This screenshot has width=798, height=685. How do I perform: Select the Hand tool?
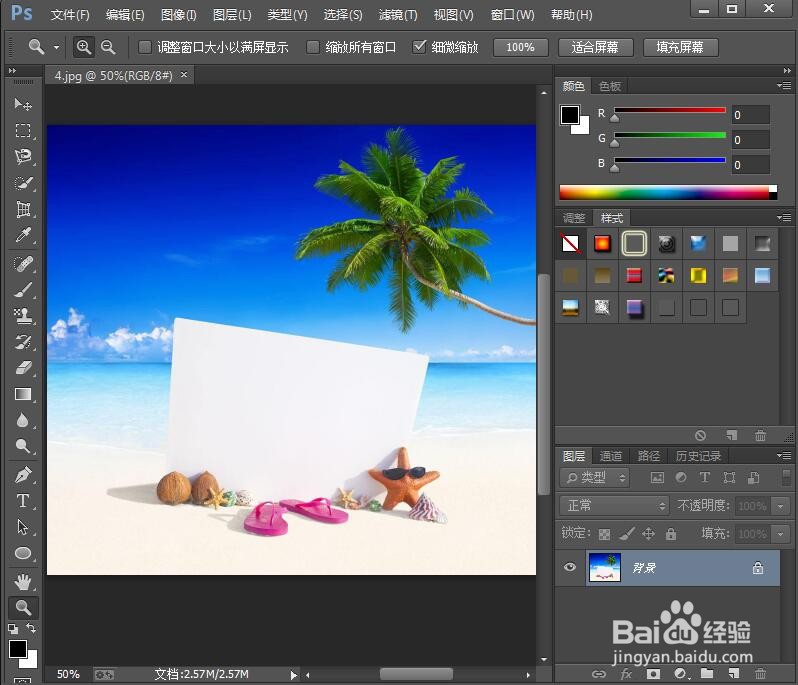tap(22, 581)
